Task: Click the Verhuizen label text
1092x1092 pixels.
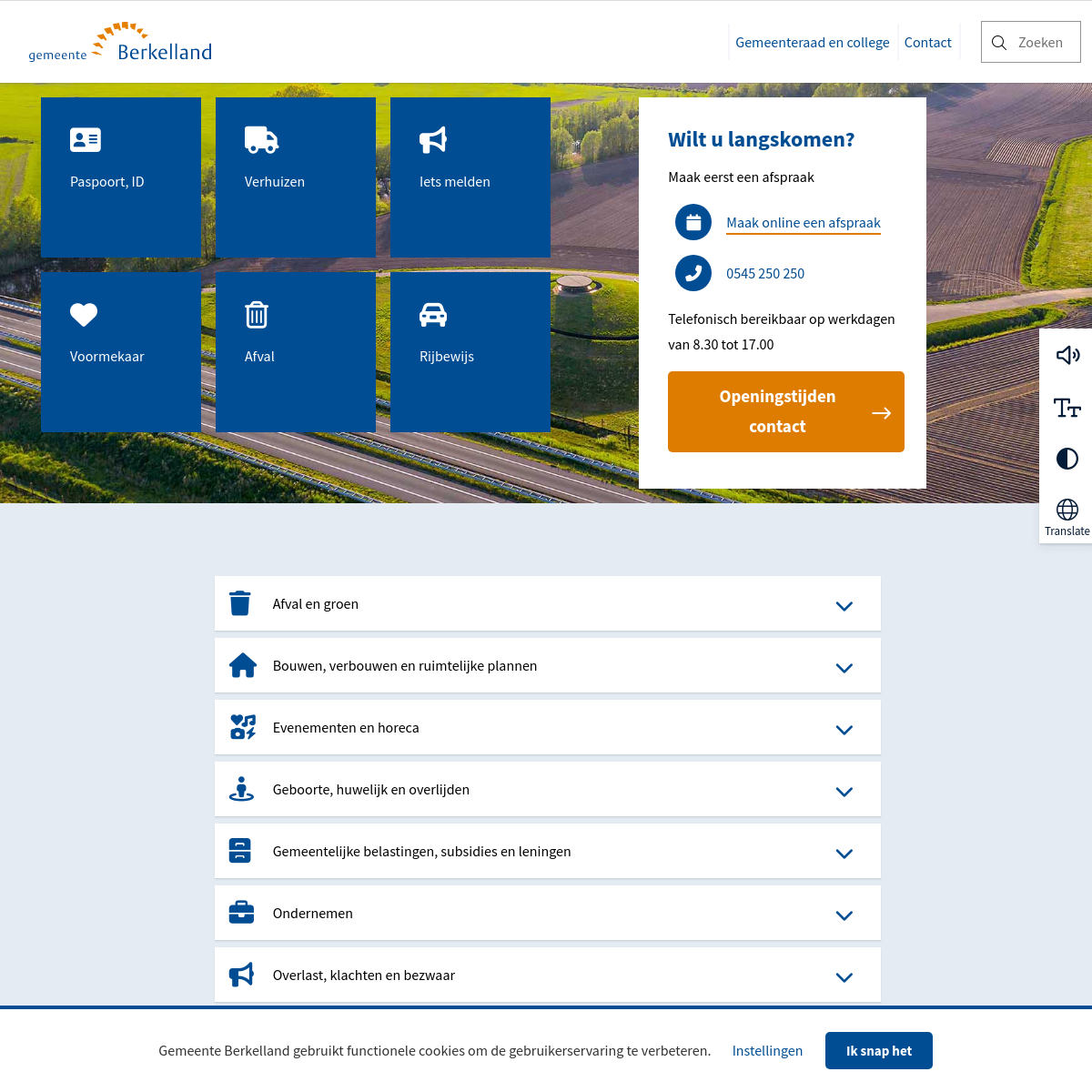Action: click(275, 182)
